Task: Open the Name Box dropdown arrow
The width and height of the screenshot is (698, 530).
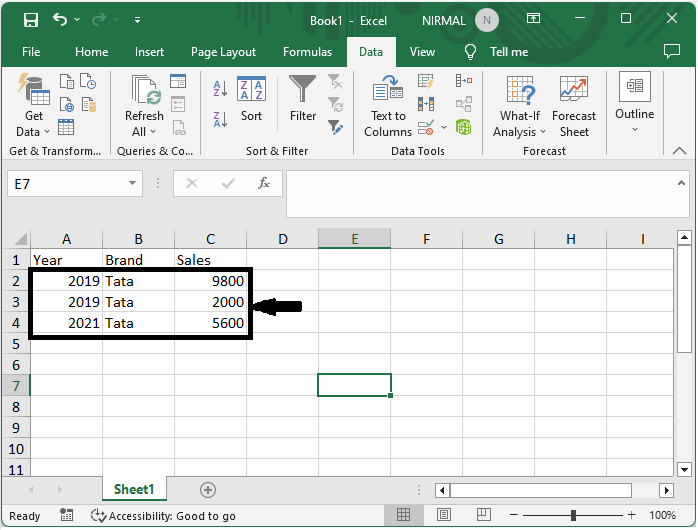Action: [x=132, y=183]
